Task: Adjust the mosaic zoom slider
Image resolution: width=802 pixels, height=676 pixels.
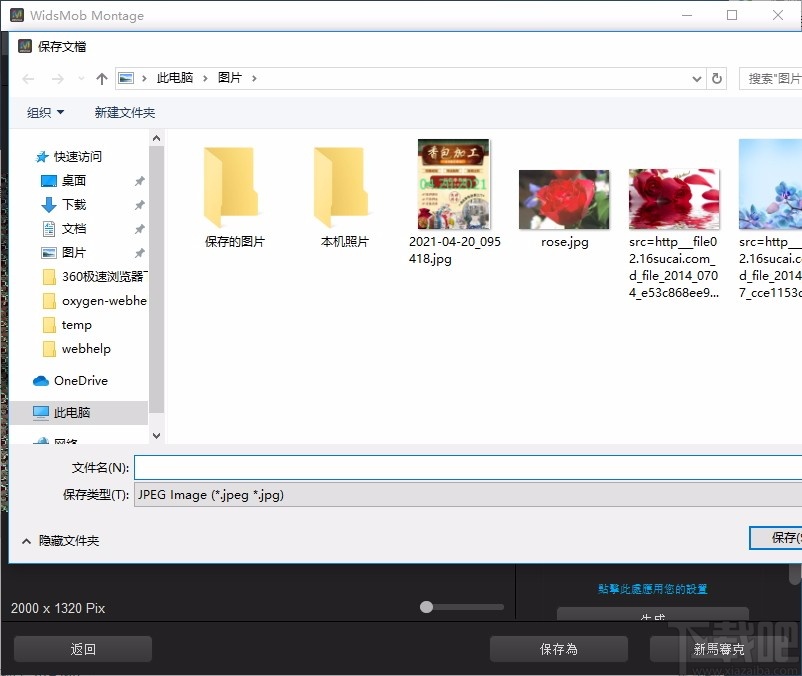Action: click(425, 606)
